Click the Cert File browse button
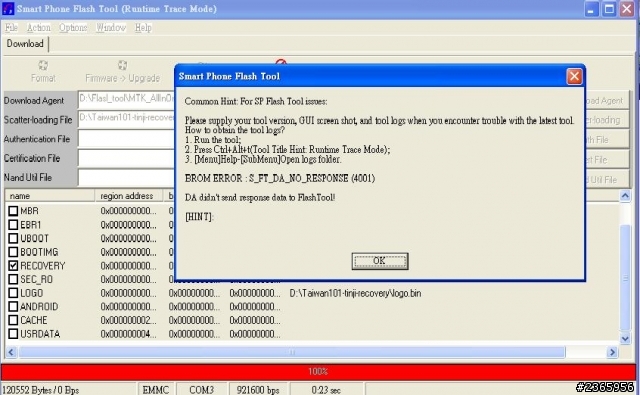This screenshot has width=640, height=395. coord(607,160)
